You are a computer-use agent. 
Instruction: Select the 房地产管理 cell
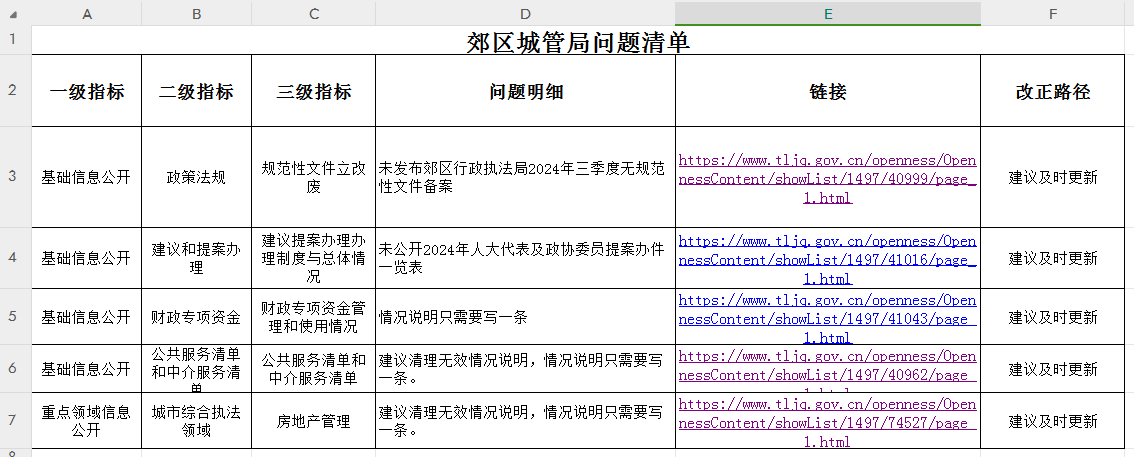[x=313, y=422]
